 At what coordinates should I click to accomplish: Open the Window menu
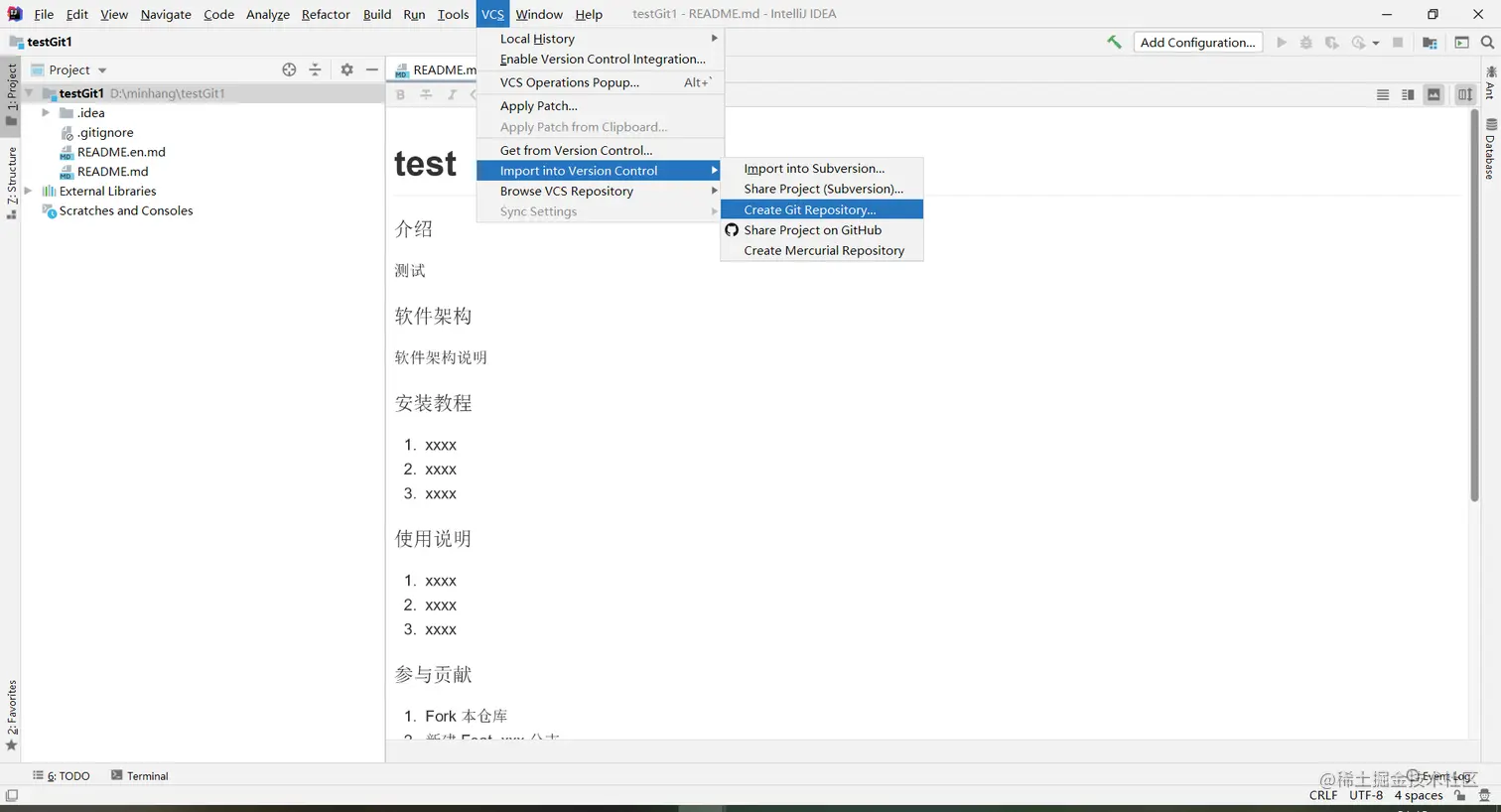(x=539, y=14)
